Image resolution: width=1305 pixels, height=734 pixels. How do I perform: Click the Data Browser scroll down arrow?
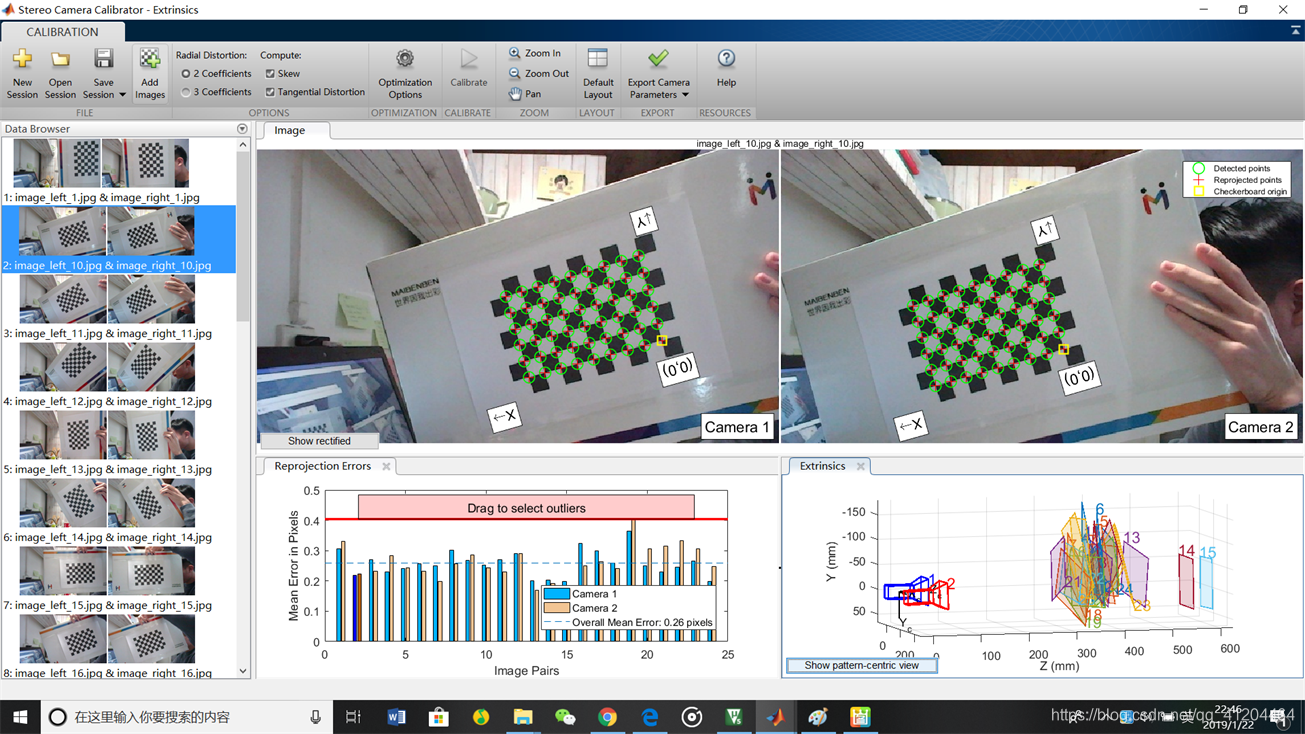[243, 671]
